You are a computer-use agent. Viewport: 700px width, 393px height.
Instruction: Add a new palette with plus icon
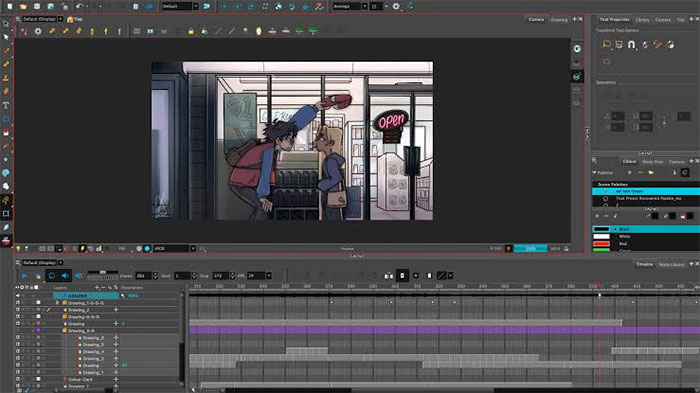pos(629,172)
